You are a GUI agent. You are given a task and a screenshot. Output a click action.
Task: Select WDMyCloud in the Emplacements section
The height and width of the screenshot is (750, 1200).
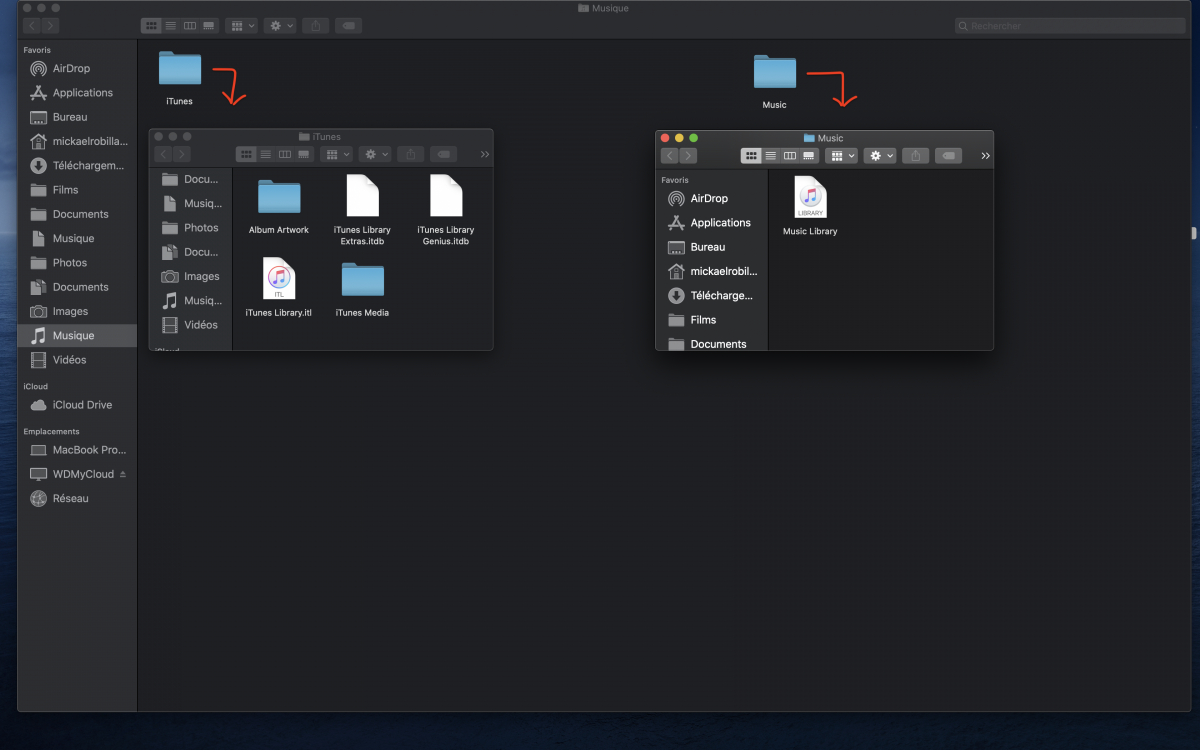point(83,474)
